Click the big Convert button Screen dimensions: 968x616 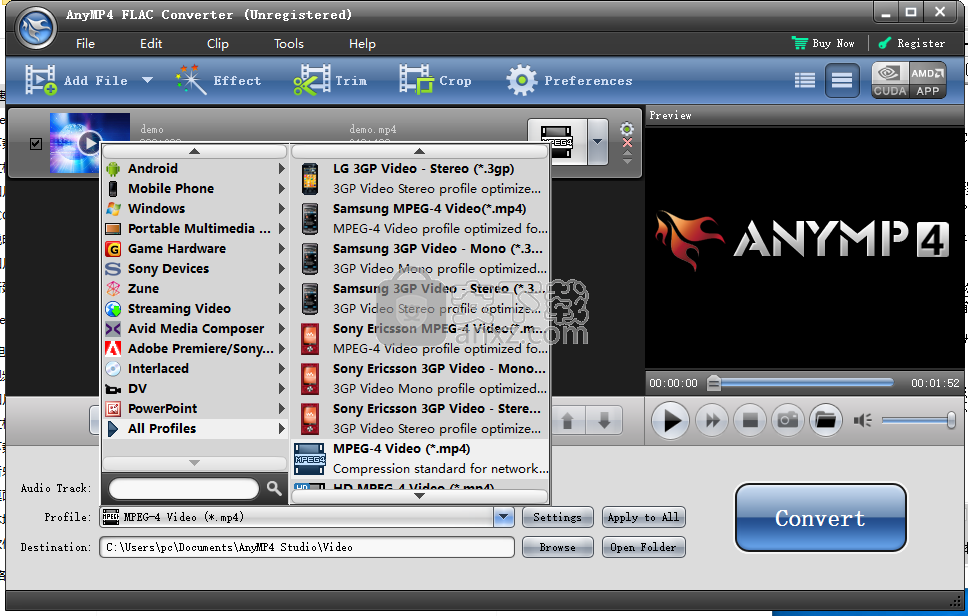[820, 518]
